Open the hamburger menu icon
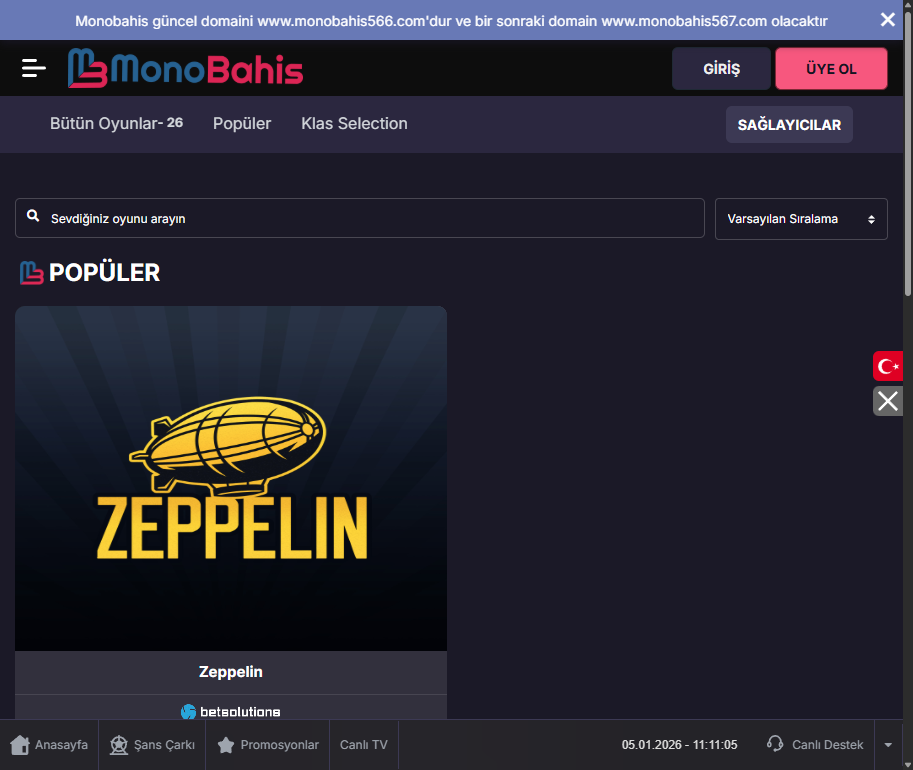This screenshot has height=770, width=913. coord(34,68)
